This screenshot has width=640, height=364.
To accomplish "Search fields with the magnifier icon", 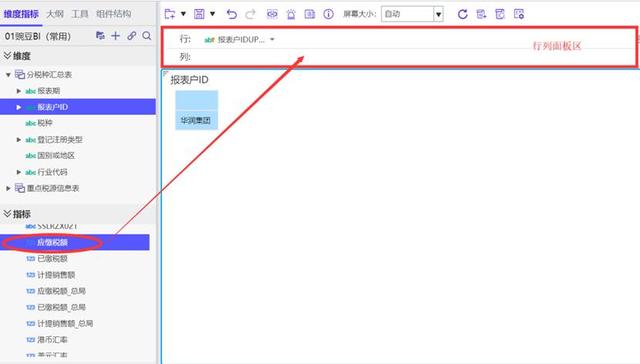I will click(147, 36).
